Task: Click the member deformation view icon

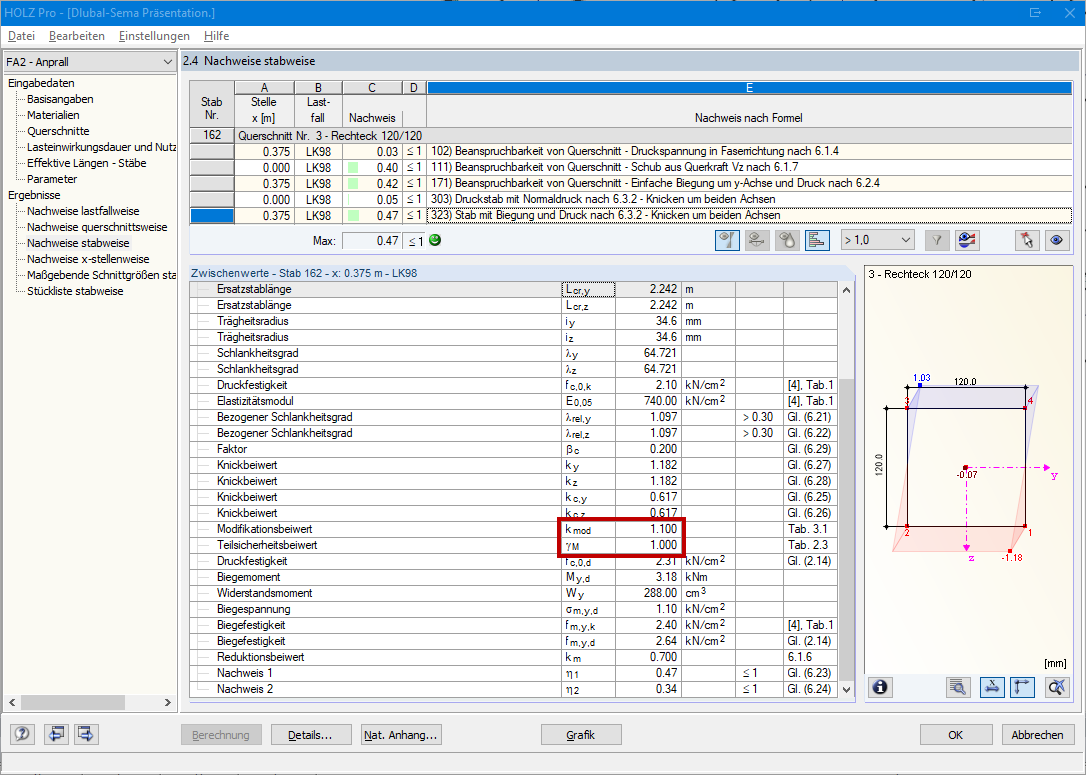Action: (757, 240)
